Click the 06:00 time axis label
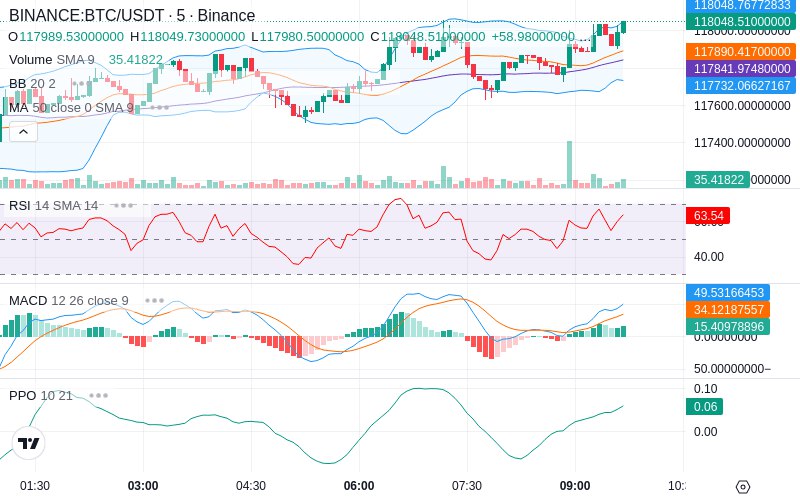 coord(359,486)
